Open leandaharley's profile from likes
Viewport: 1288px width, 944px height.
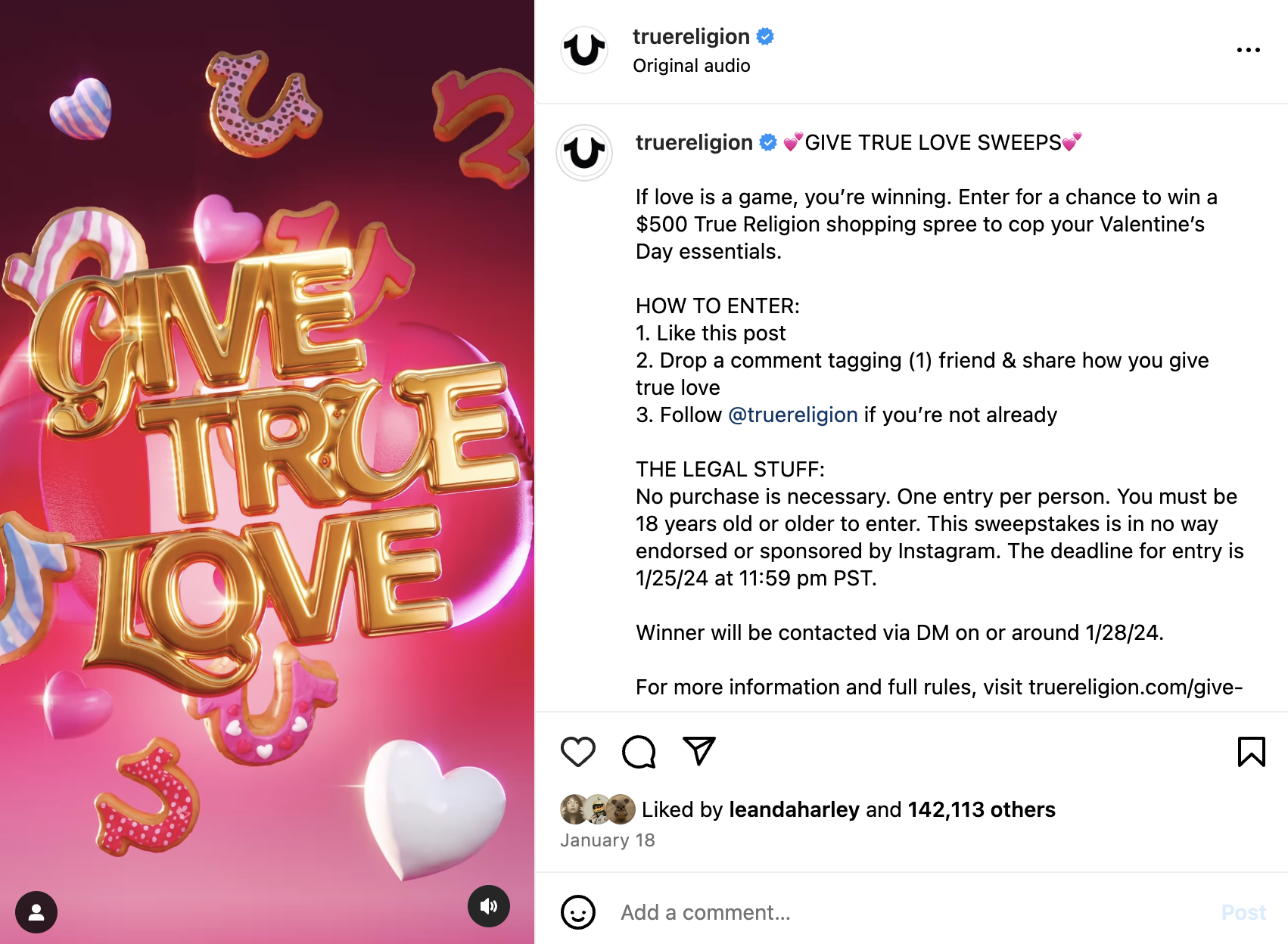(x=794, y=809)
